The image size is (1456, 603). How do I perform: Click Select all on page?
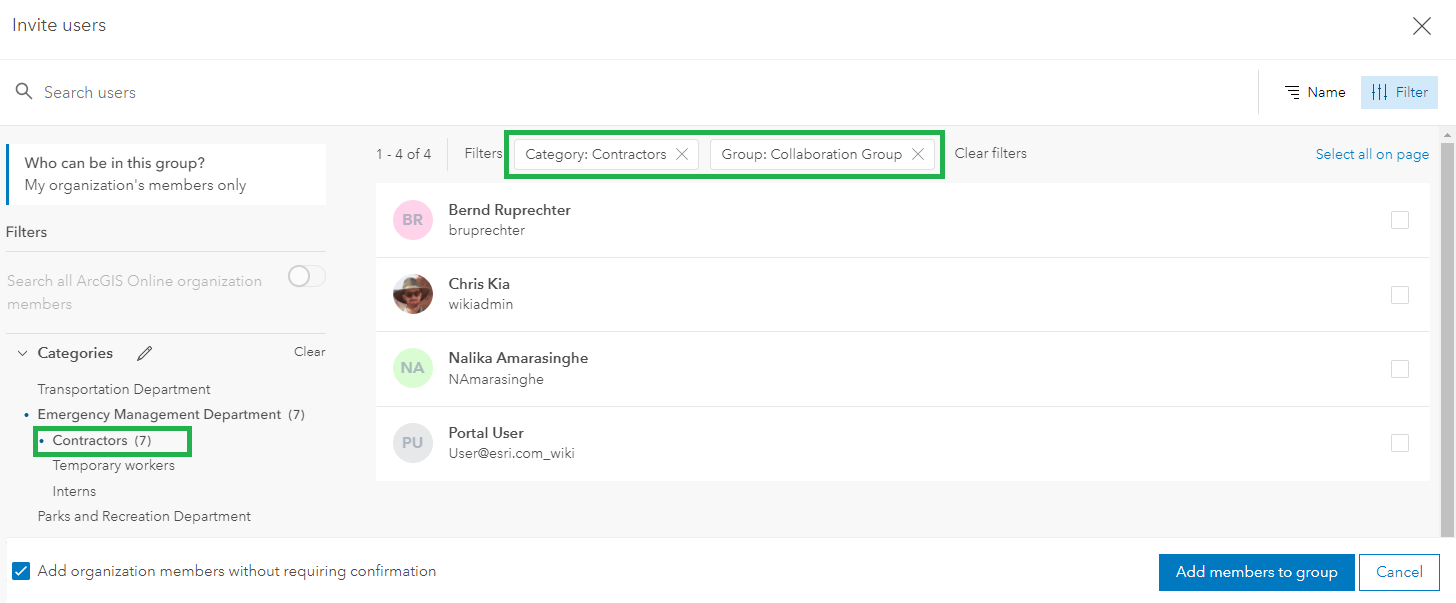pyautogui.click(x=1372, y=153)
